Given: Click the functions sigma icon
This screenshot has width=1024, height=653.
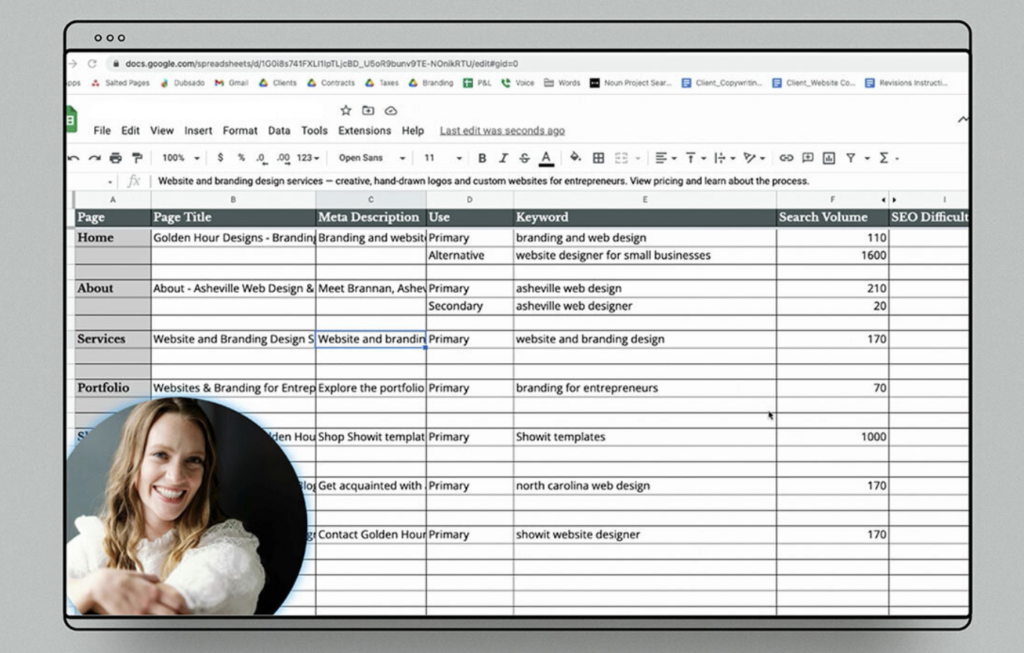Looking at the screenshot, I should click(x=884, y=158).
